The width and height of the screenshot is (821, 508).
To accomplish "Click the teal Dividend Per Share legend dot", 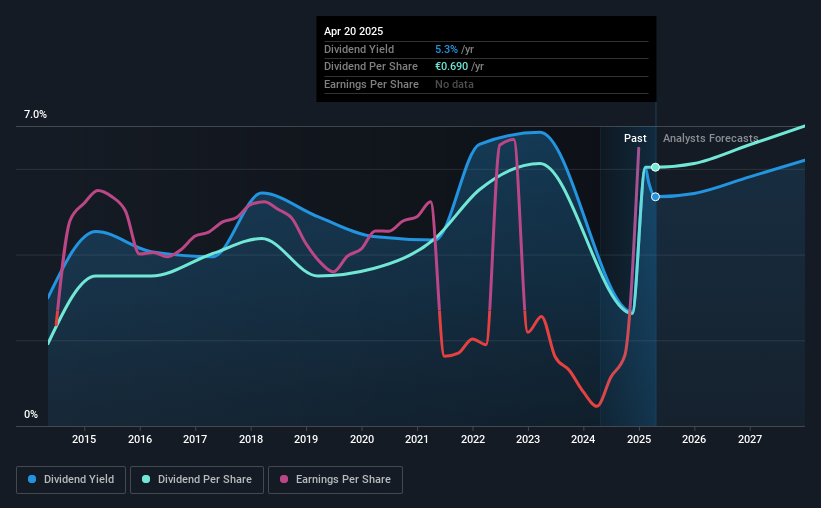I will (146, 479).
